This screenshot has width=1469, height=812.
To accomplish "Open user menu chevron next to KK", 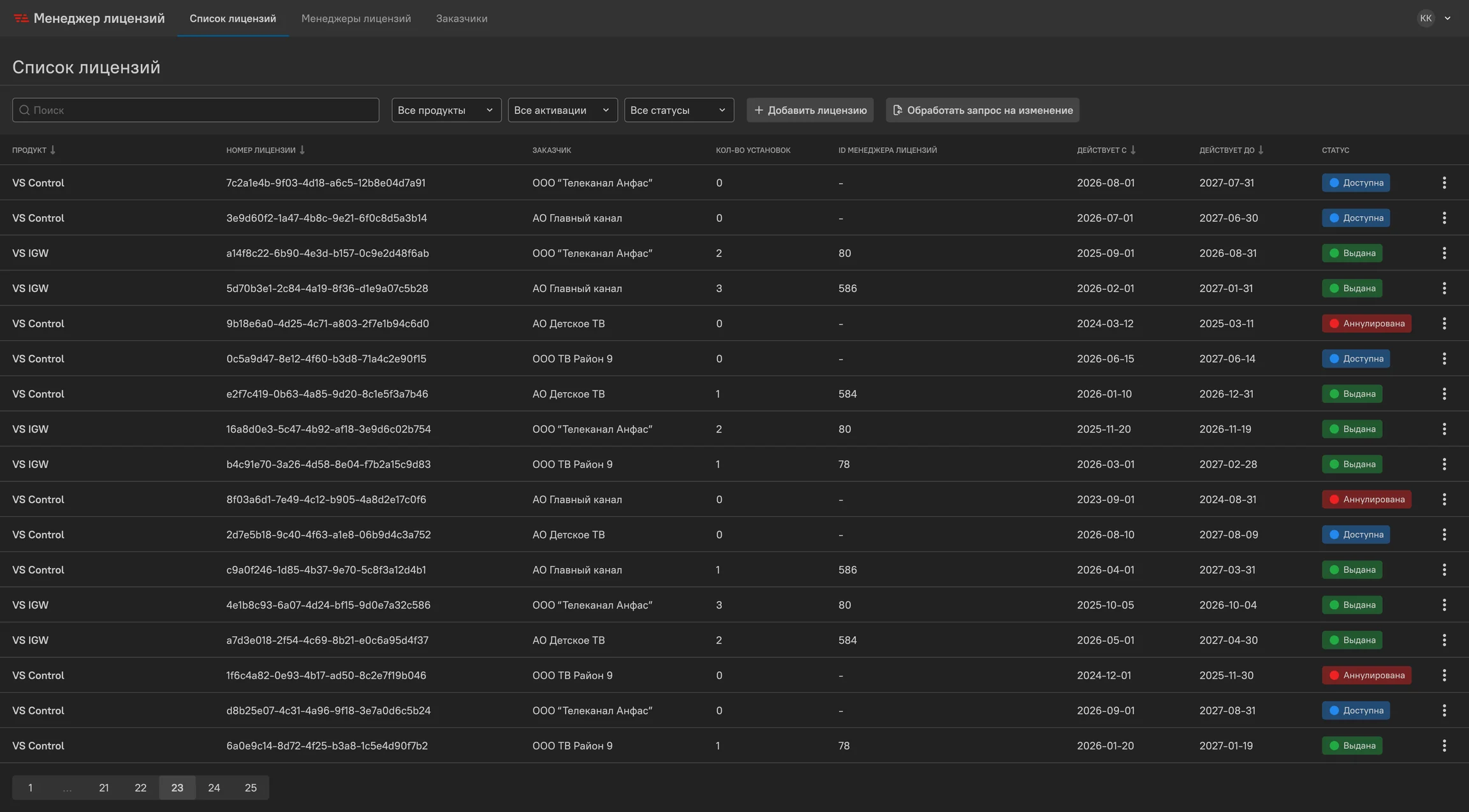I will (1447, 18).
